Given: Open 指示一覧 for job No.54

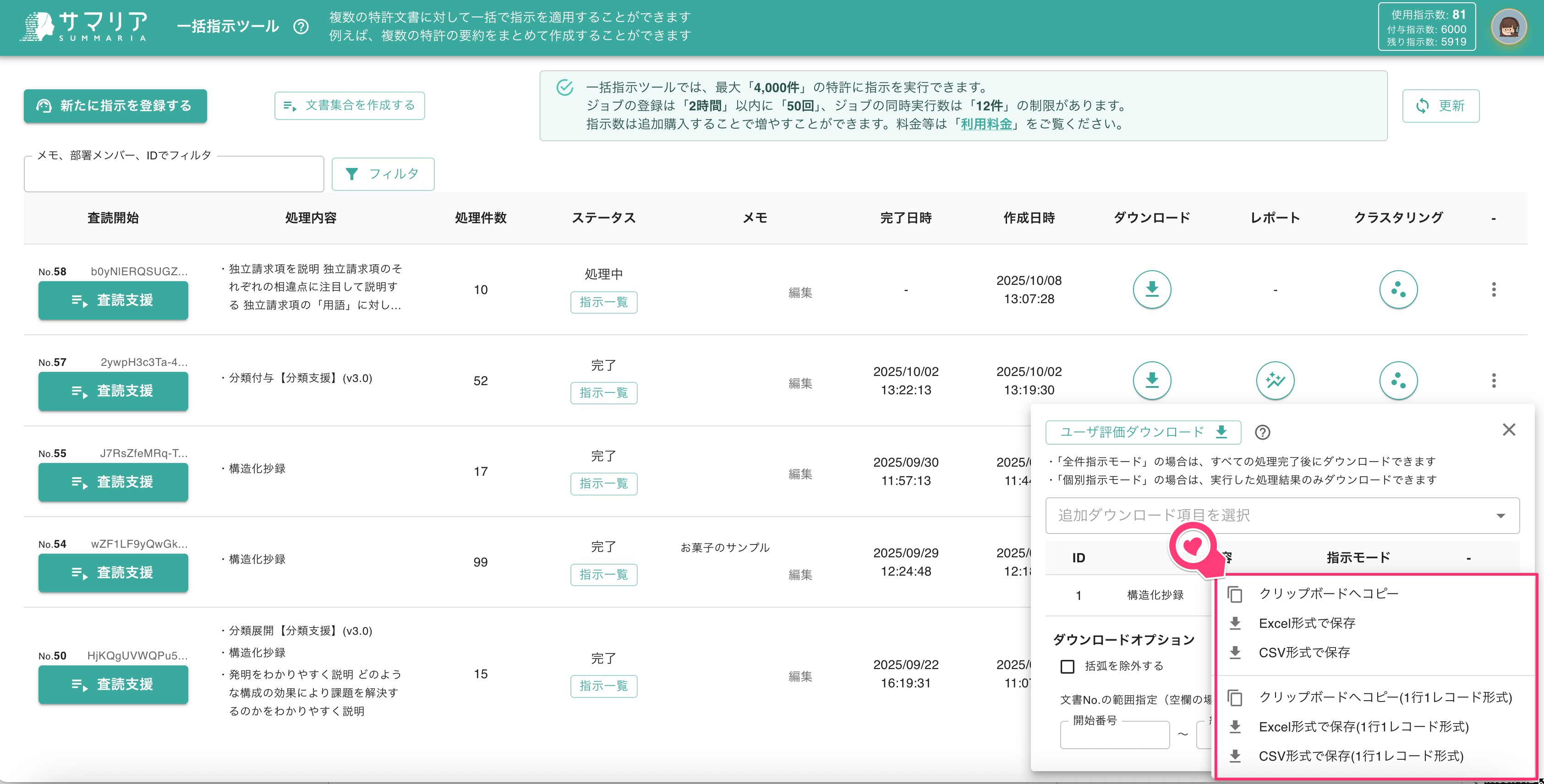Looking at the screenshot, I should [603, 574].
